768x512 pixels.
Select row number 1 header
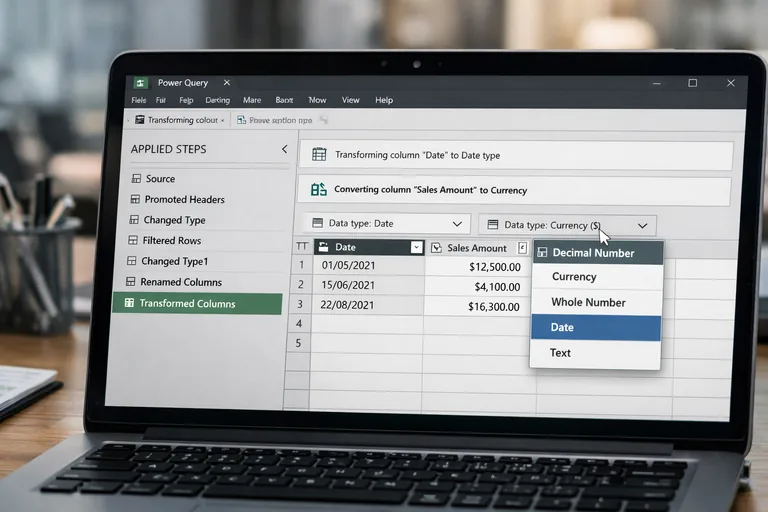pyautogui.click(x=302, y=265)
